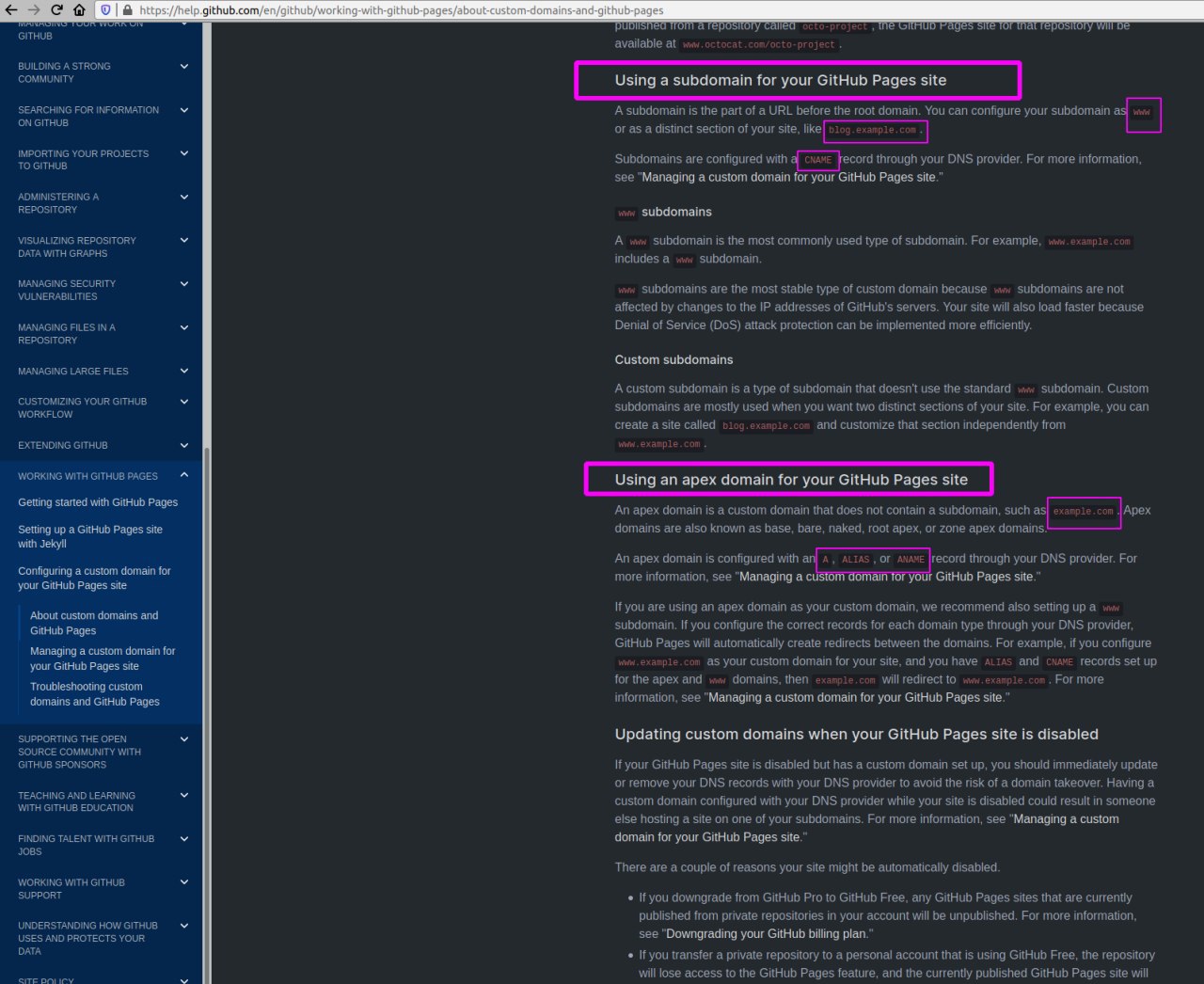Reload the page with refresh icon

[x=56, y=9]
